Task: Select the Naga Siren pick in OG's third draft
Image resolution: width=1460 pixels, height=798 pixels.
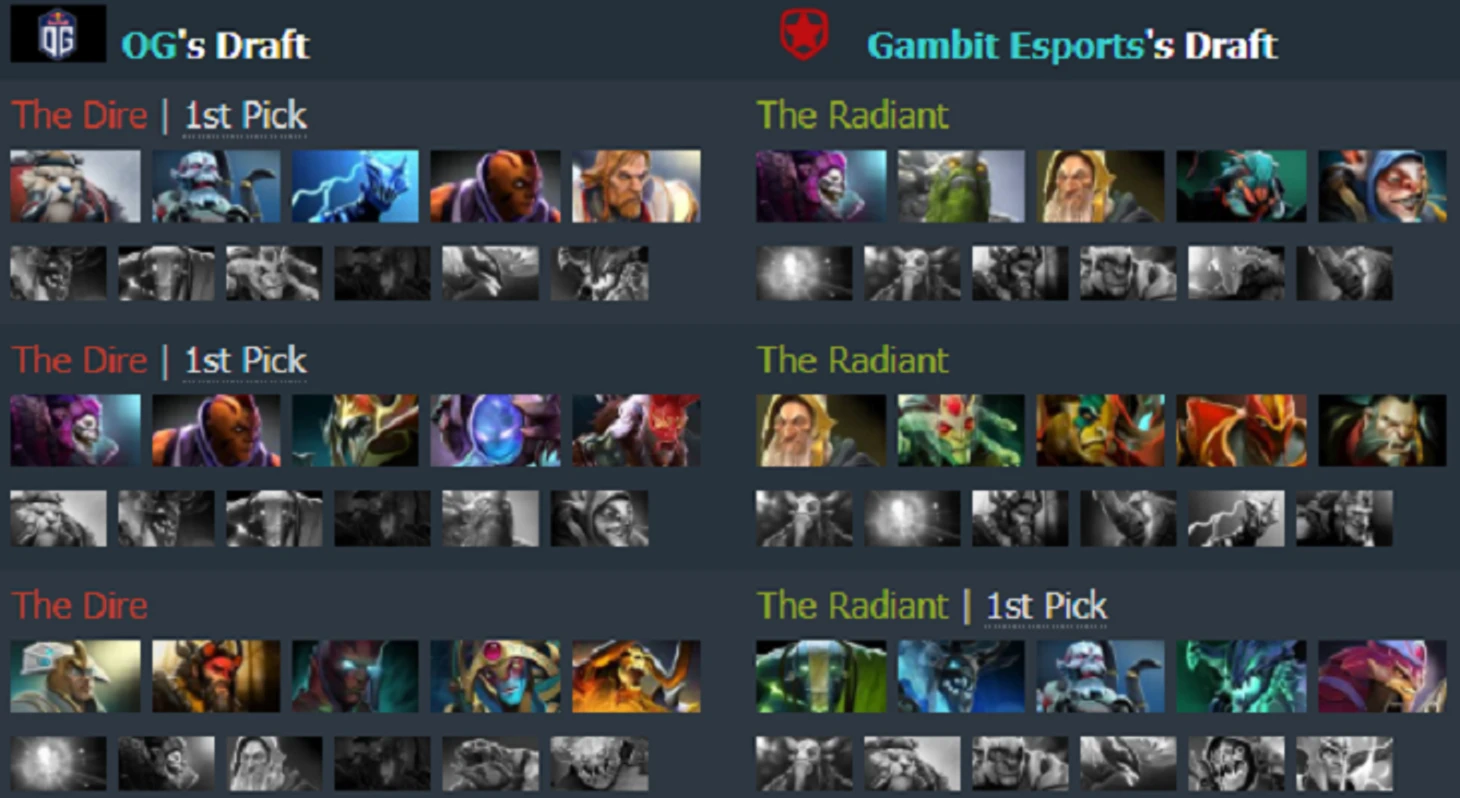Action: pos(495,676)
